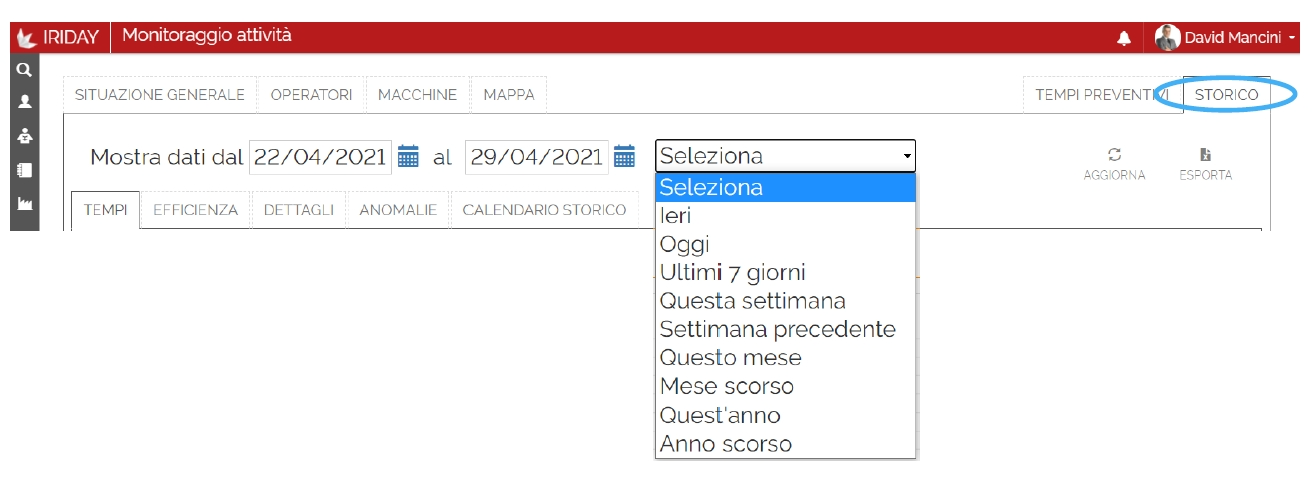
Task: Open calendar picker for the start date
Action: [408, 156]
